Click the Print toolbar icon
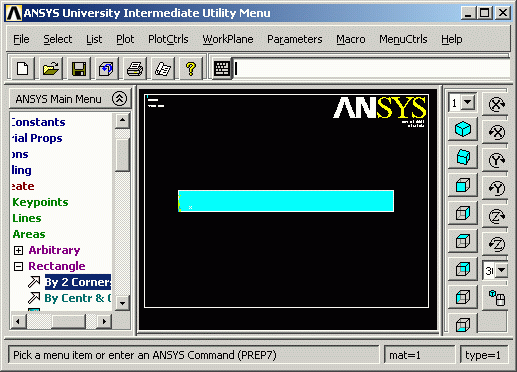The image size is (517, 372). pyautogui.click(x=135, y=69)
